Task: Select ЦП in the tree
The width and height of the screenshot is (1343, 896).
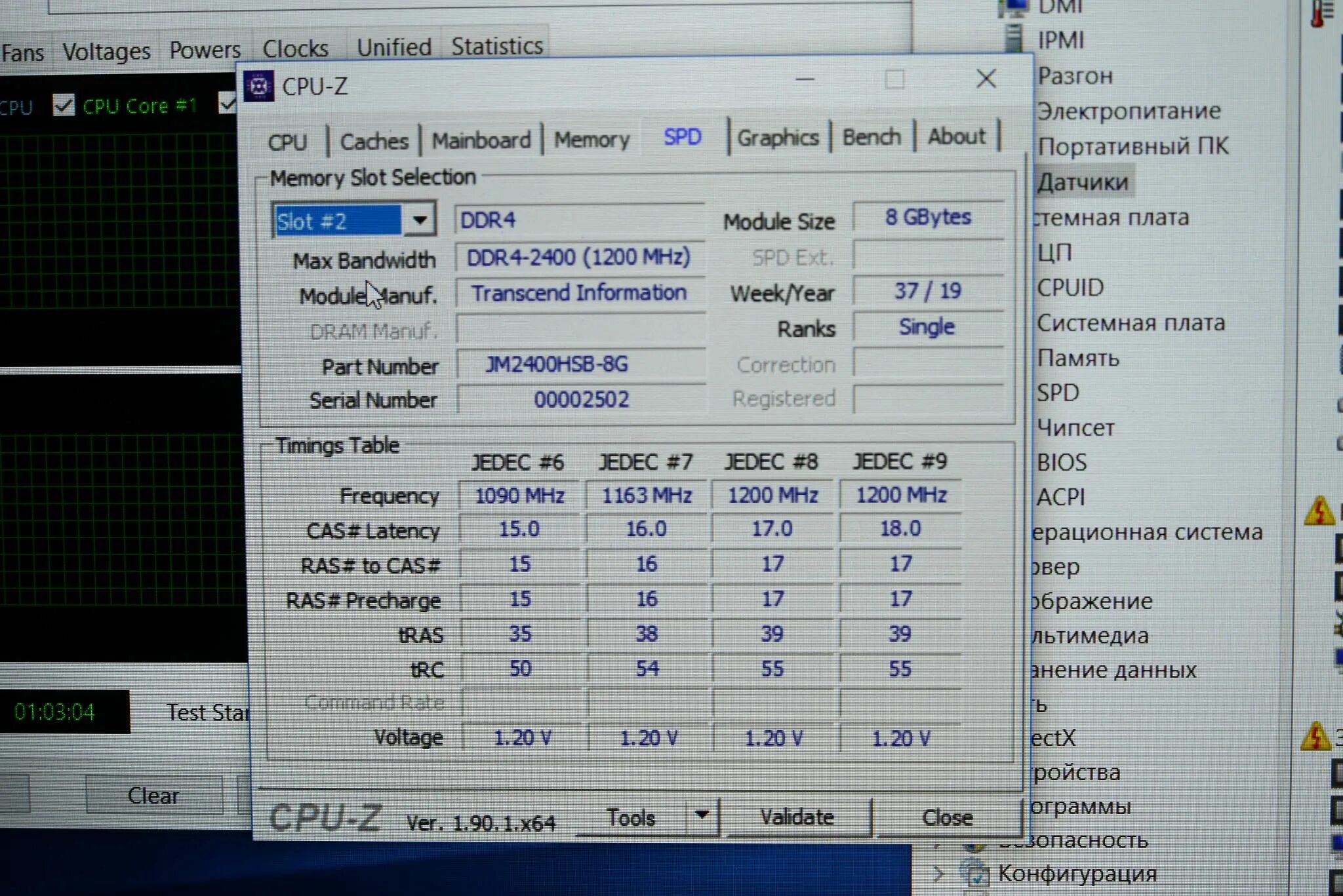Action: pyautogui.click(x=1054, y=252)
